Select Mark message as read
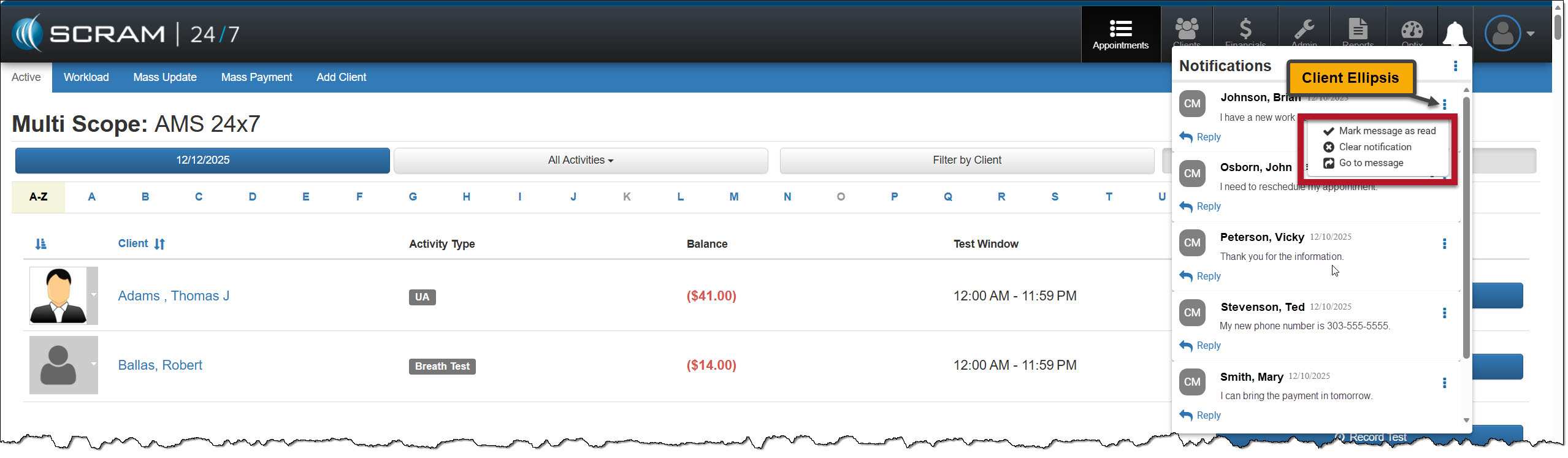 [x=1386, y=131]
